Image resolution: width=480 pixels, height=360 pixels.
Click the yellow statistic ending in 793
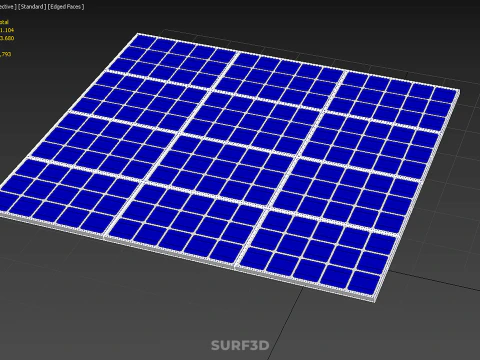click(x=6, y=54)
